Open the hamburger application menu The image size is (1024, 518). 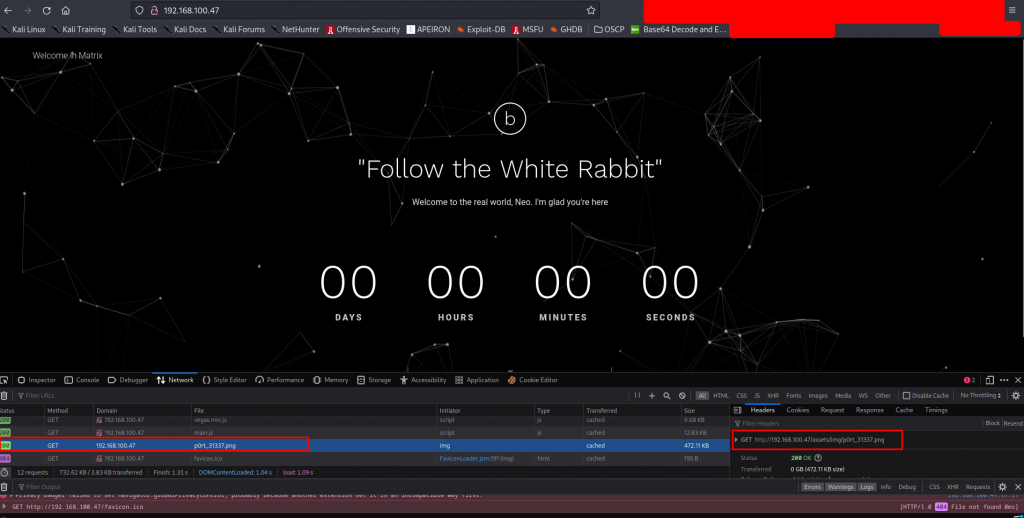click(x=1012, y=10)
